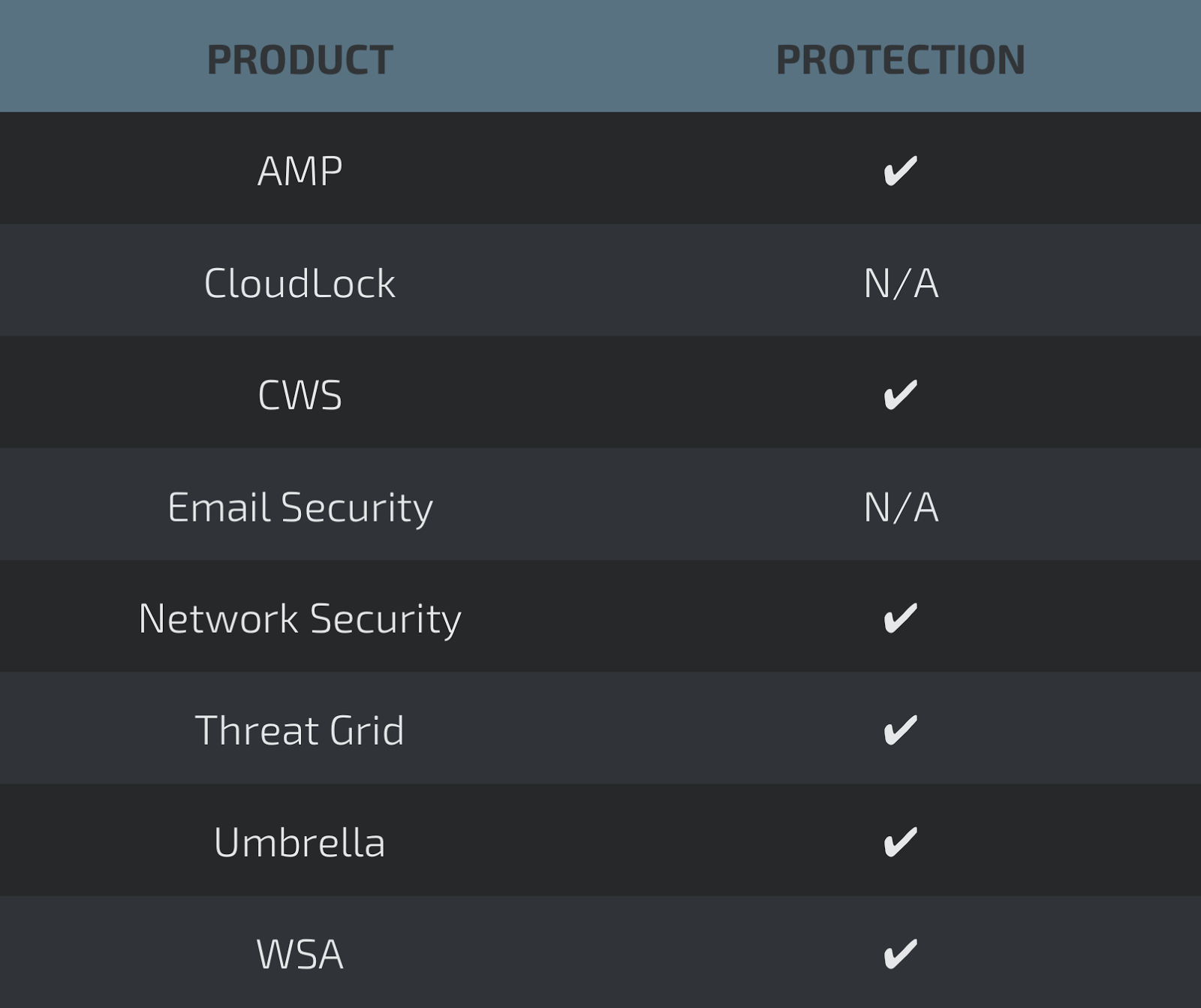Click the AMP product name
1201x1008 pixels.
(299, 171)
